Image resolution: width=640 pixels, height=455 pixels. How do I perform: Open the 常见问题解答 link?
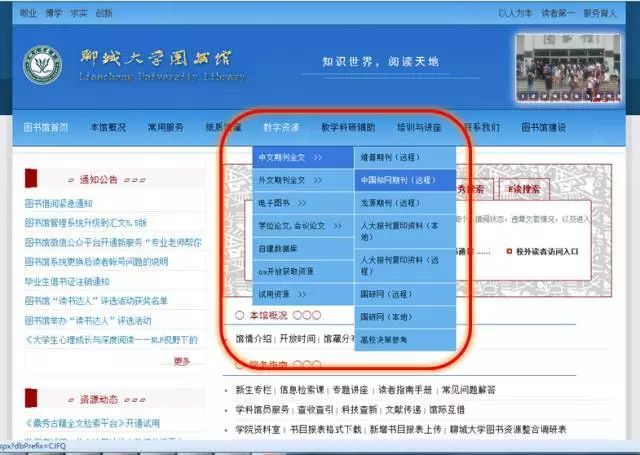point(469,390)
